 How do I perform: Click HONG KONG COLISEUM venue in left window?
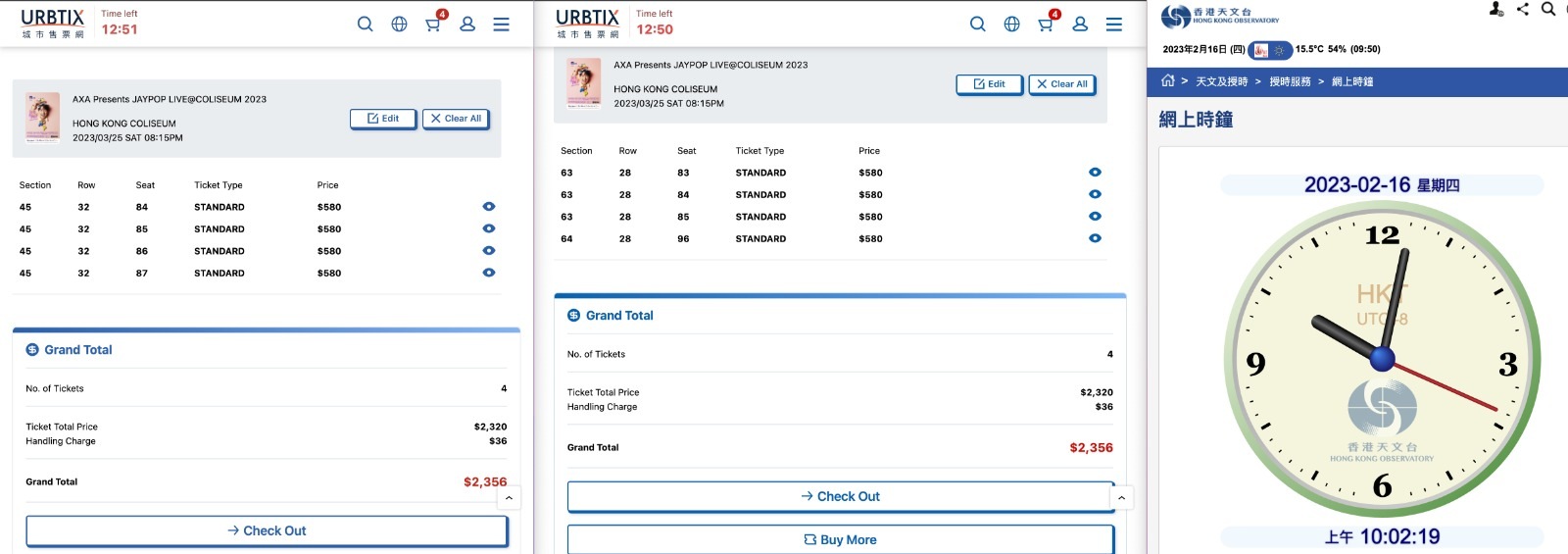[x=124, y=124]
